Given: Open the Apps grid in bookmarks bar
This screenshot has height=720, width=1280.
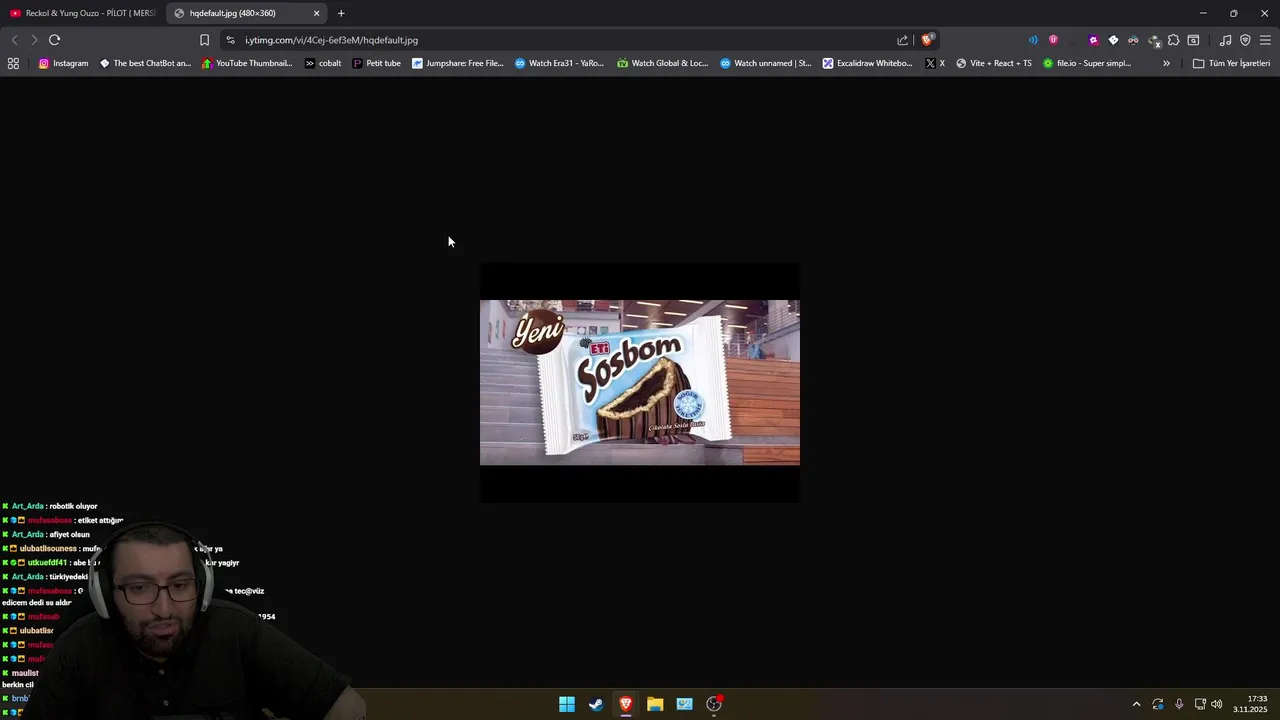Looking at the screenshot, I should pos(13,63).
